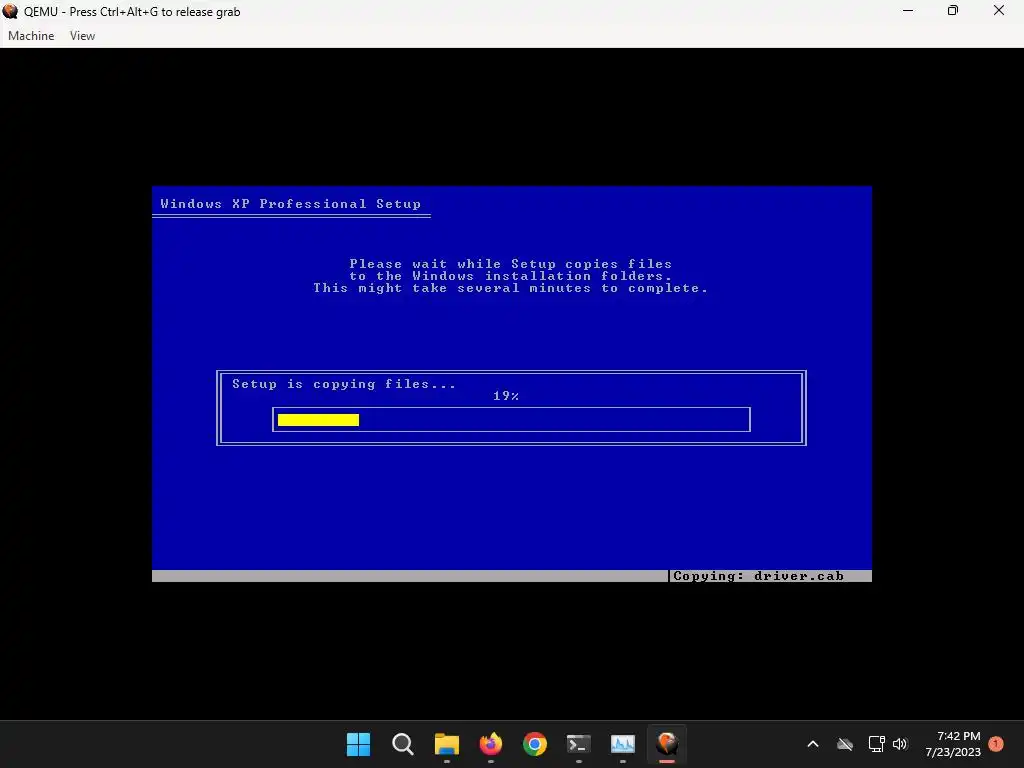Click 'Copying: driver.cab' status text

758,576
